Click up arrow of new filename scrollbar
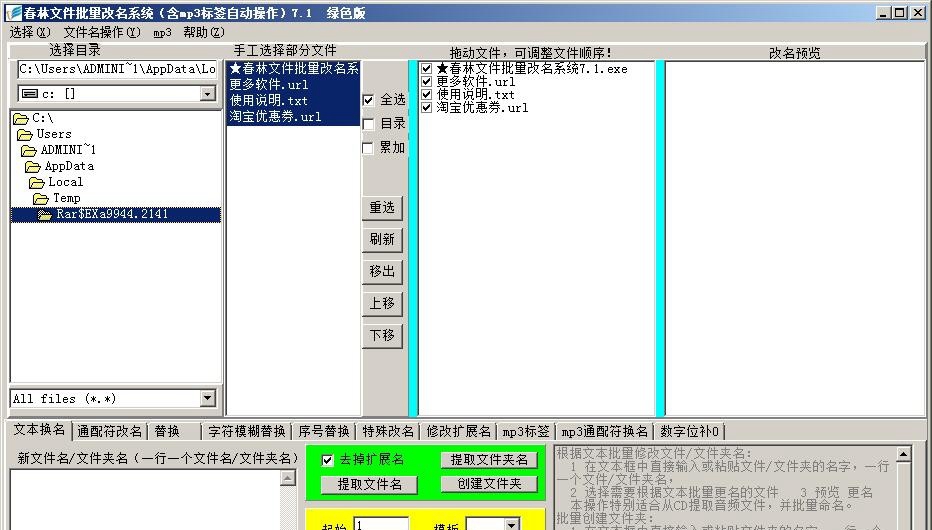 pyautogui.click(x=288, y=478)
